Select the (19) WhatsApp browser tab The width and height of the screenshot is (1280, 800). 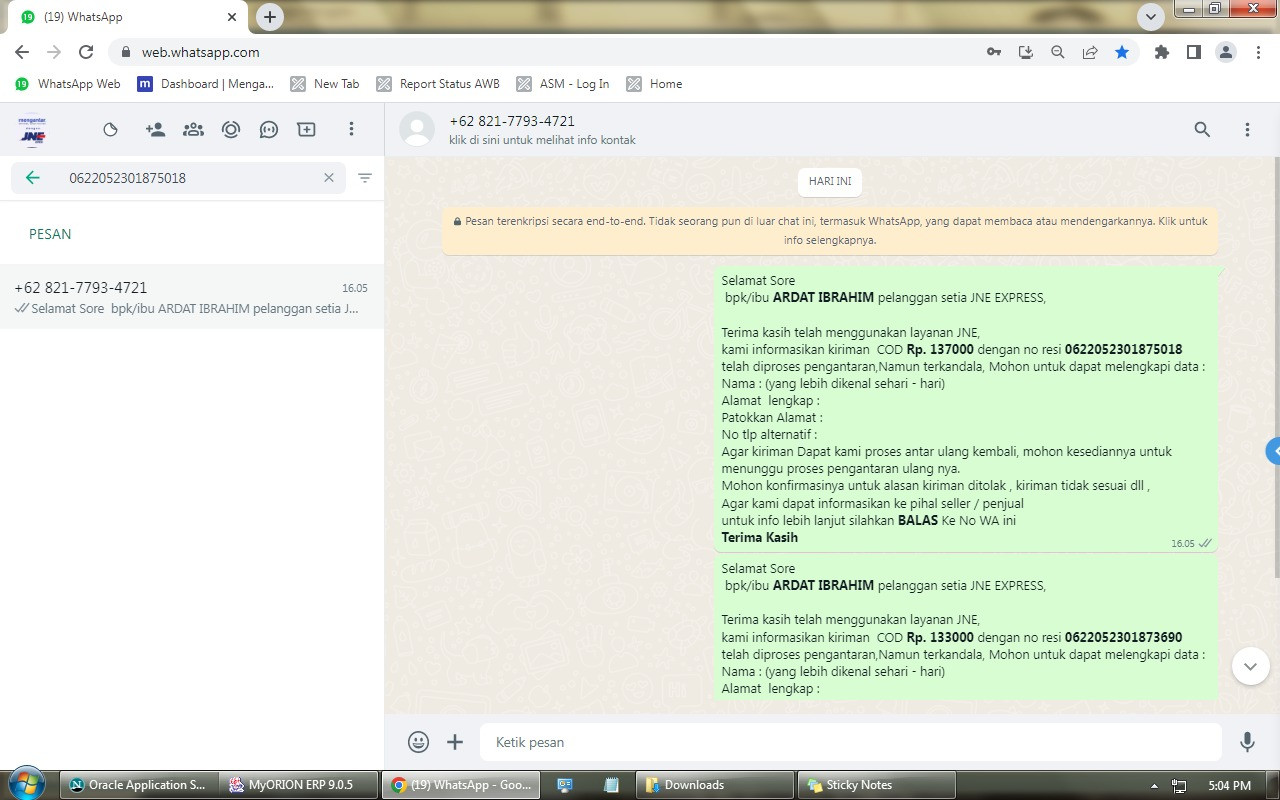tap(127, 17)
